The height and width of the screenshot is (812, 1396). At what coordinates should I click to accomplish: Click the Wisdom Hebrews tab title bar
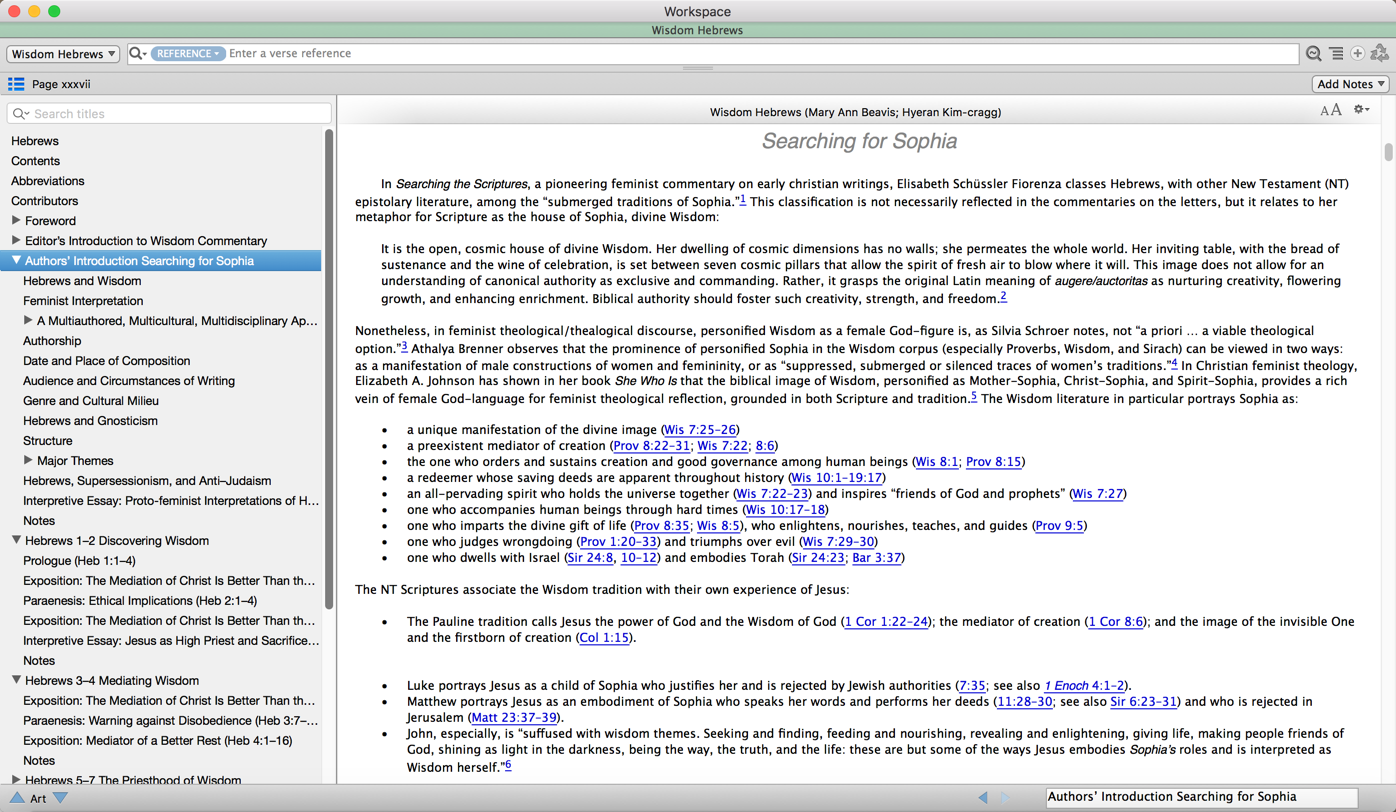point(698,30)
